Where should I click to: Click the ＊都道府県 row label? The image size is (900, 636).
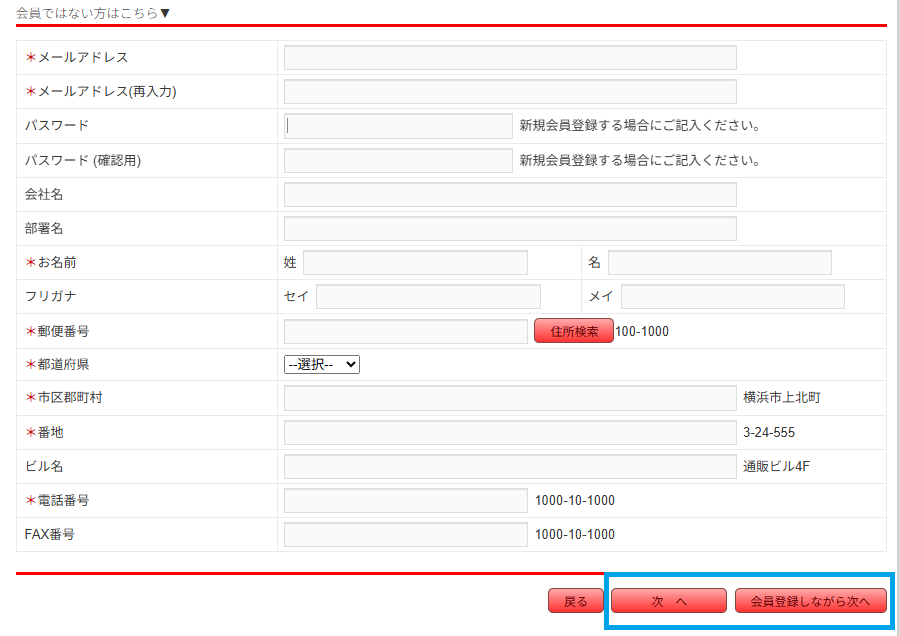57,364
